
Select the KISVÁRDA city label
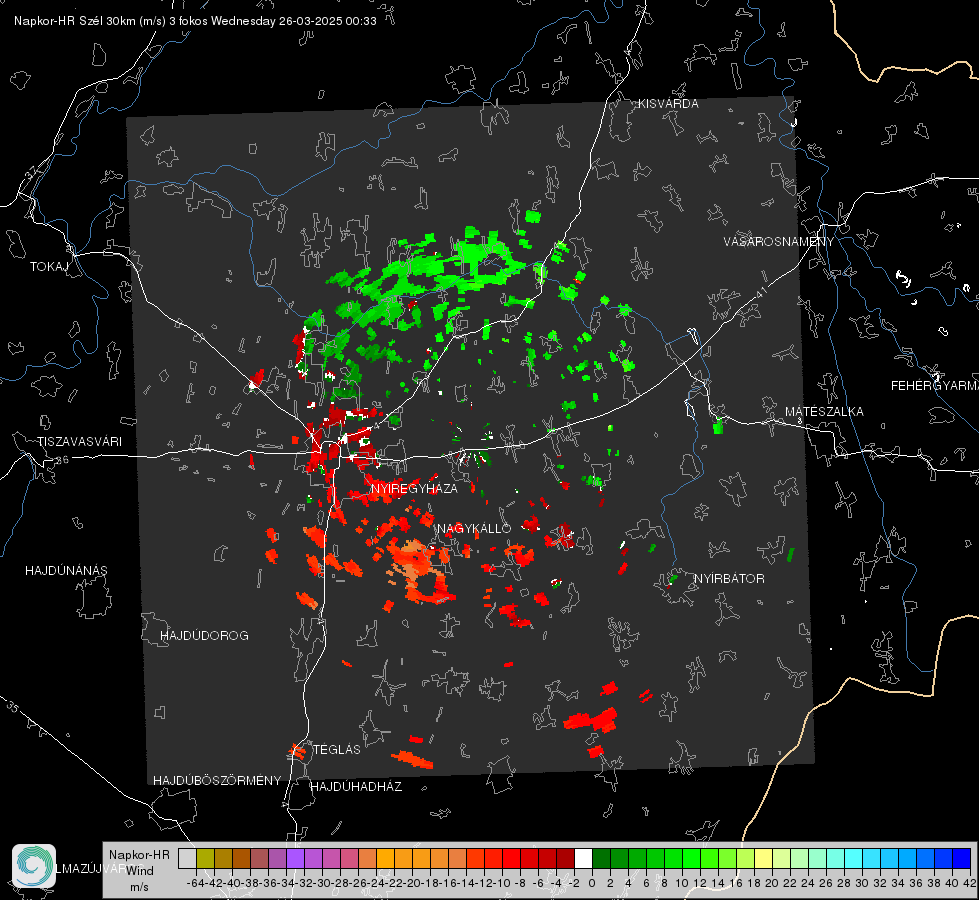tap(668, 104)
